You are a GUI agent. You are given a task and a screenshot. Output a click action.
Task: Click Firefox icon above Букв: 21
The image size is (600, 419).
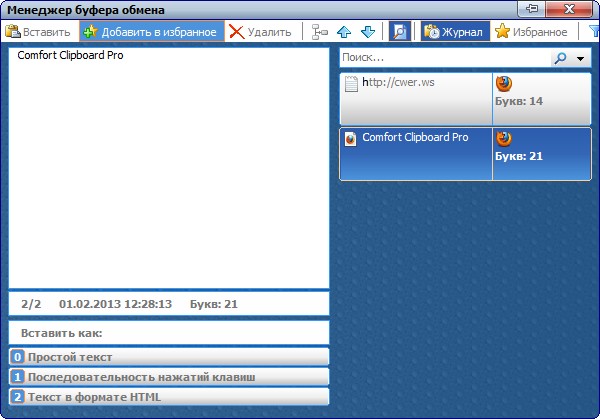pyautogui.click(x=504, y=139)
